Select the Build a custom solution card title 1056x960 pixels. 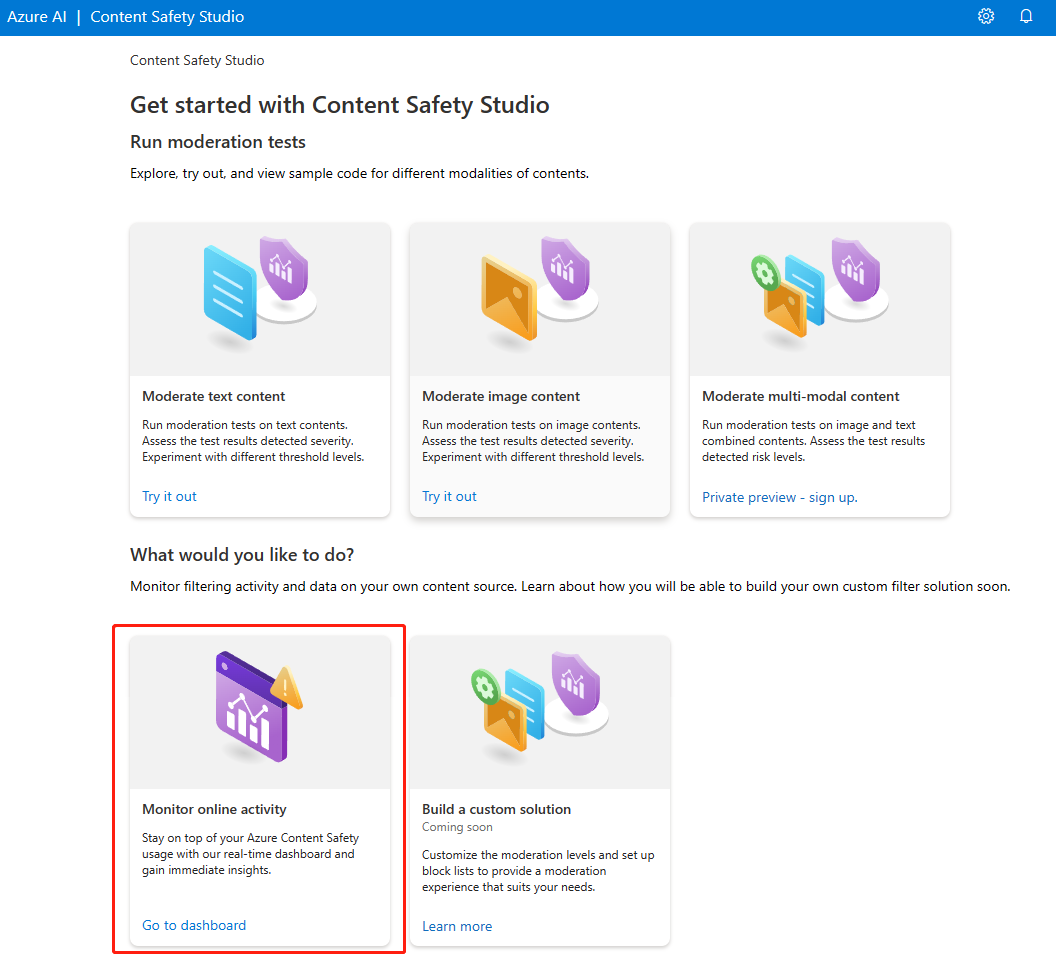click(x=496, y=809)
